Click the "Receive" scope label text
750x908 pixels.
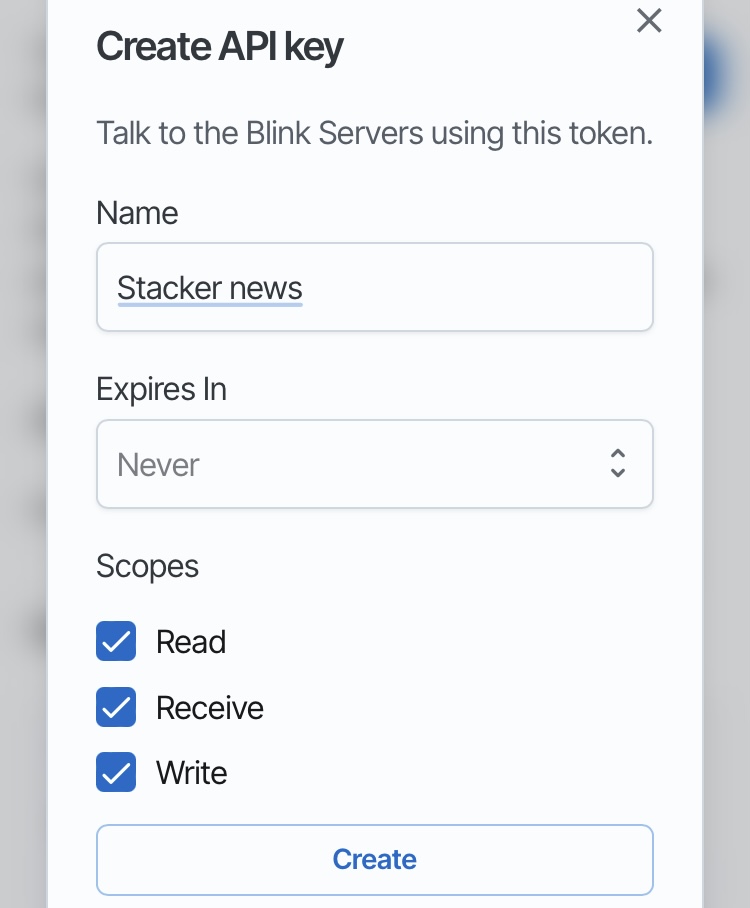pos(210,708)
